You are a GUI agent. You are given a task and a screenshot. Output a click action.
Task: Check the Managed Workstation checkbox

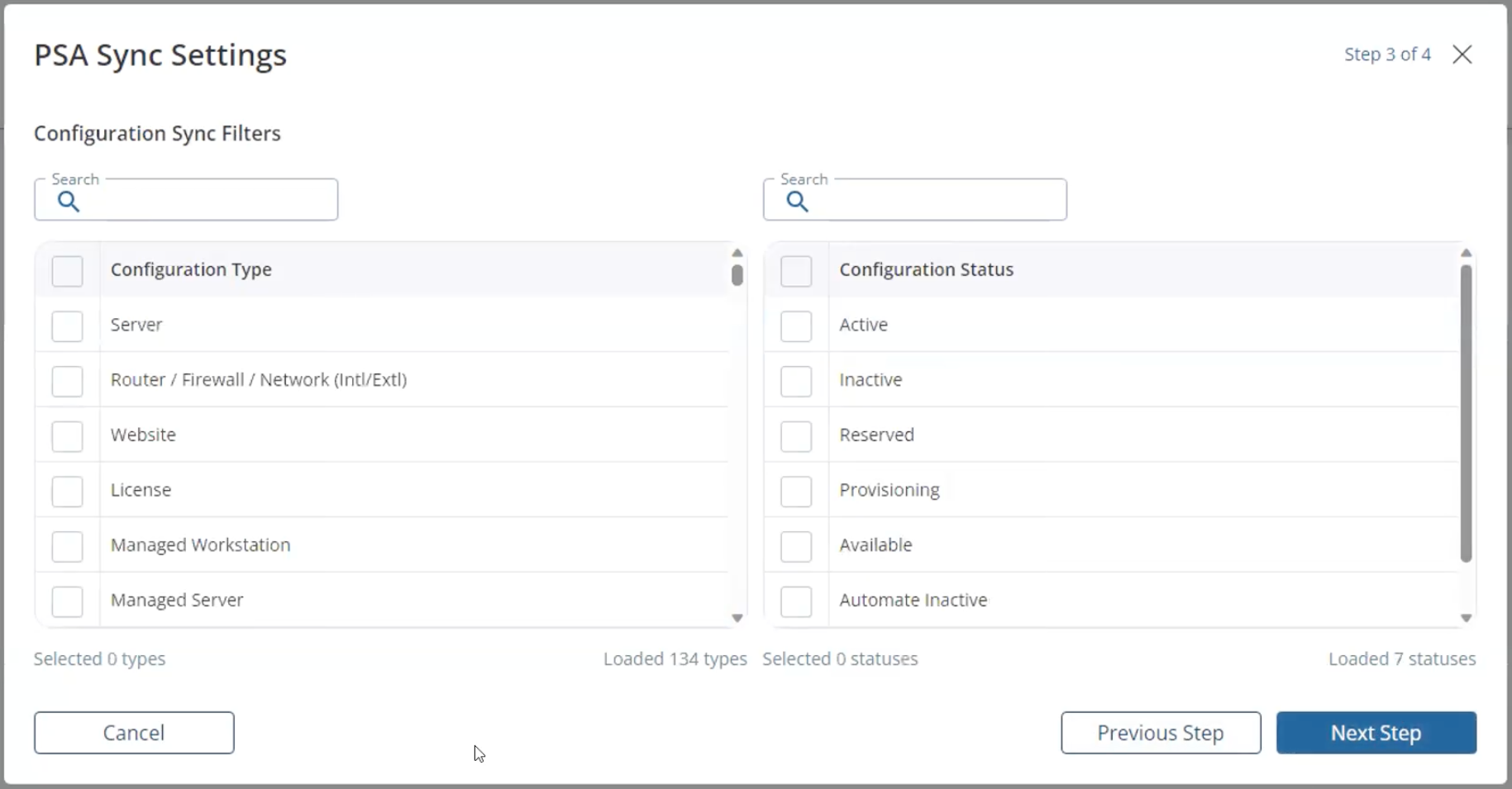[x=67, y=546]
